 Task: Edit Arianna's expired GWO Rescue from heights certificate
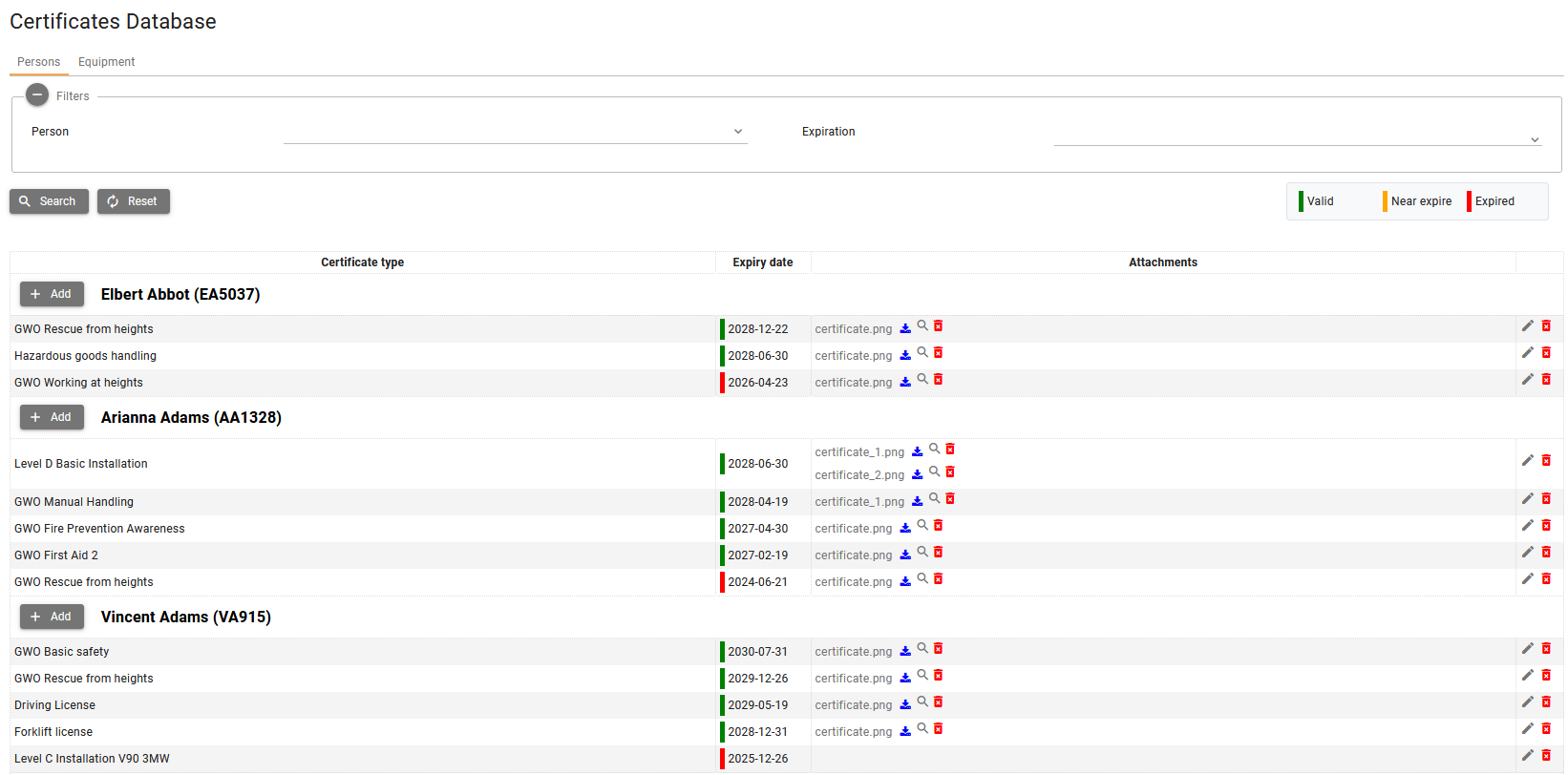tap(1528, 579)
